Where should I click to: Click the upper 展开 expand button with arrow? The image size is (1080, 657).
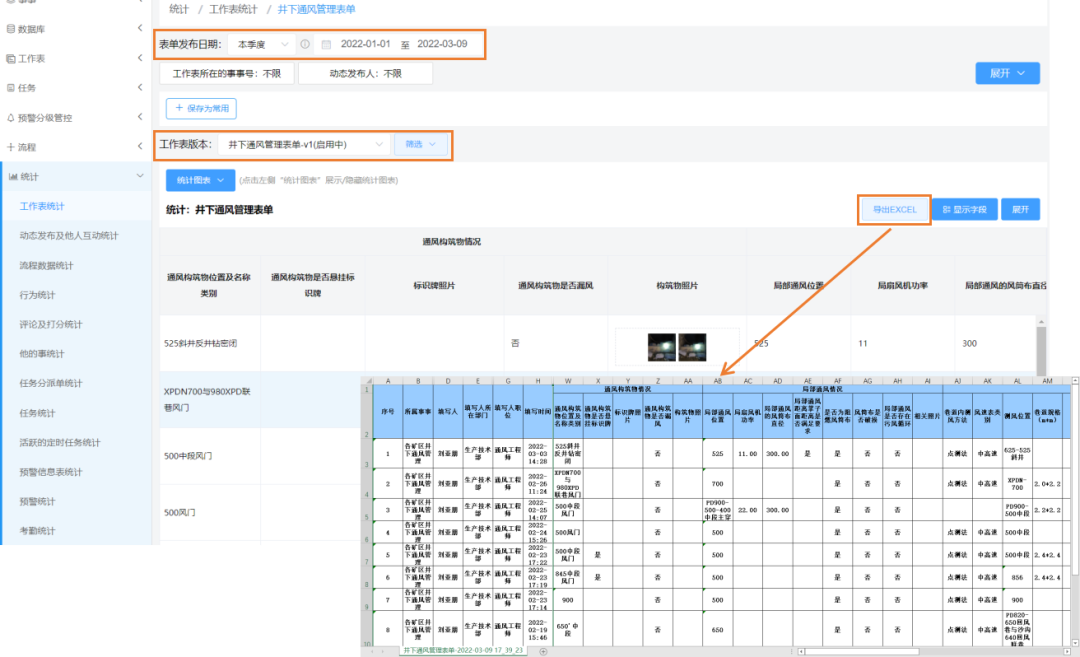1007,73
